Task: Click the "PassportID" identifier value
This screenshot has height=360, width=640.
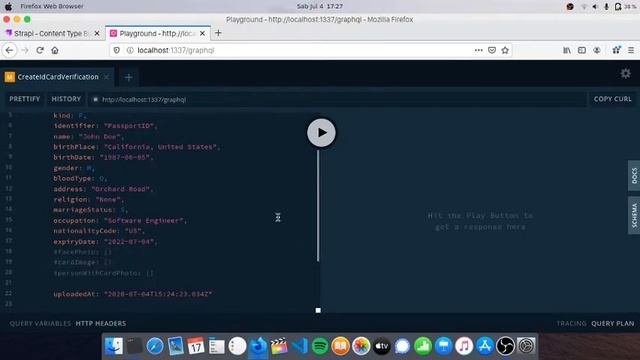Action: (129, 126)
